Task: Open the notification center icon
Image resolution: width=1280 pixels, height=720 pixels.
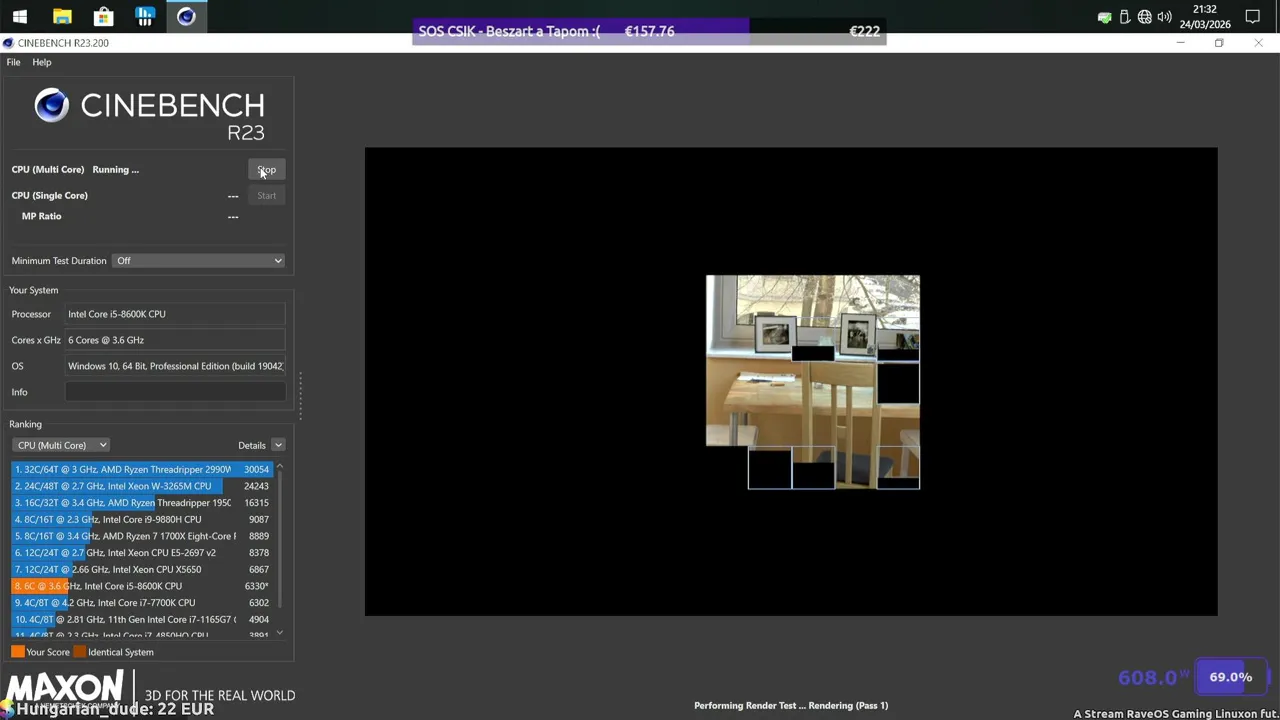Action: 1253,17
